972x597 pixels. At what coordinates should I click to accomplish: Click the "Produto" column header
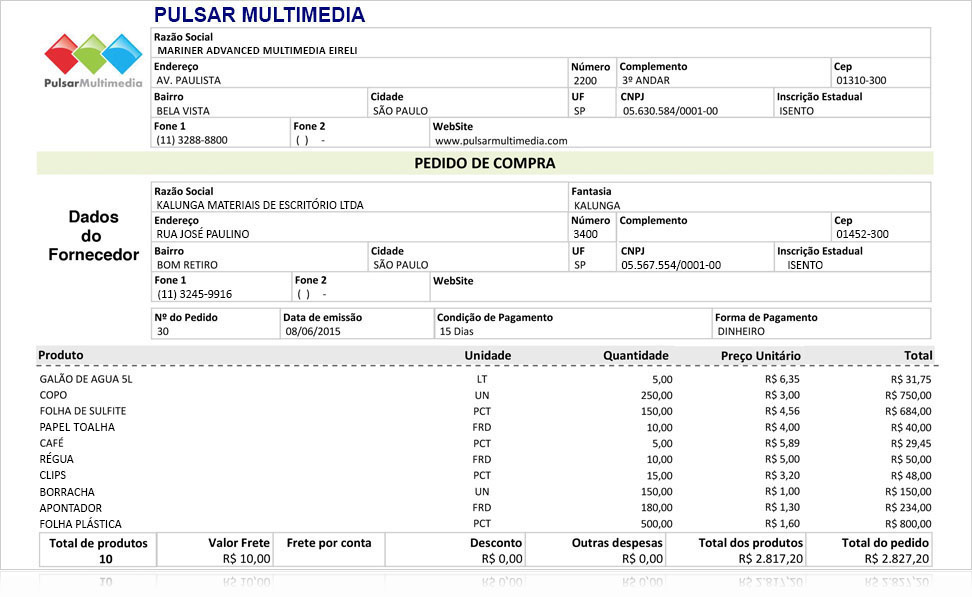[x=61, y=355]
